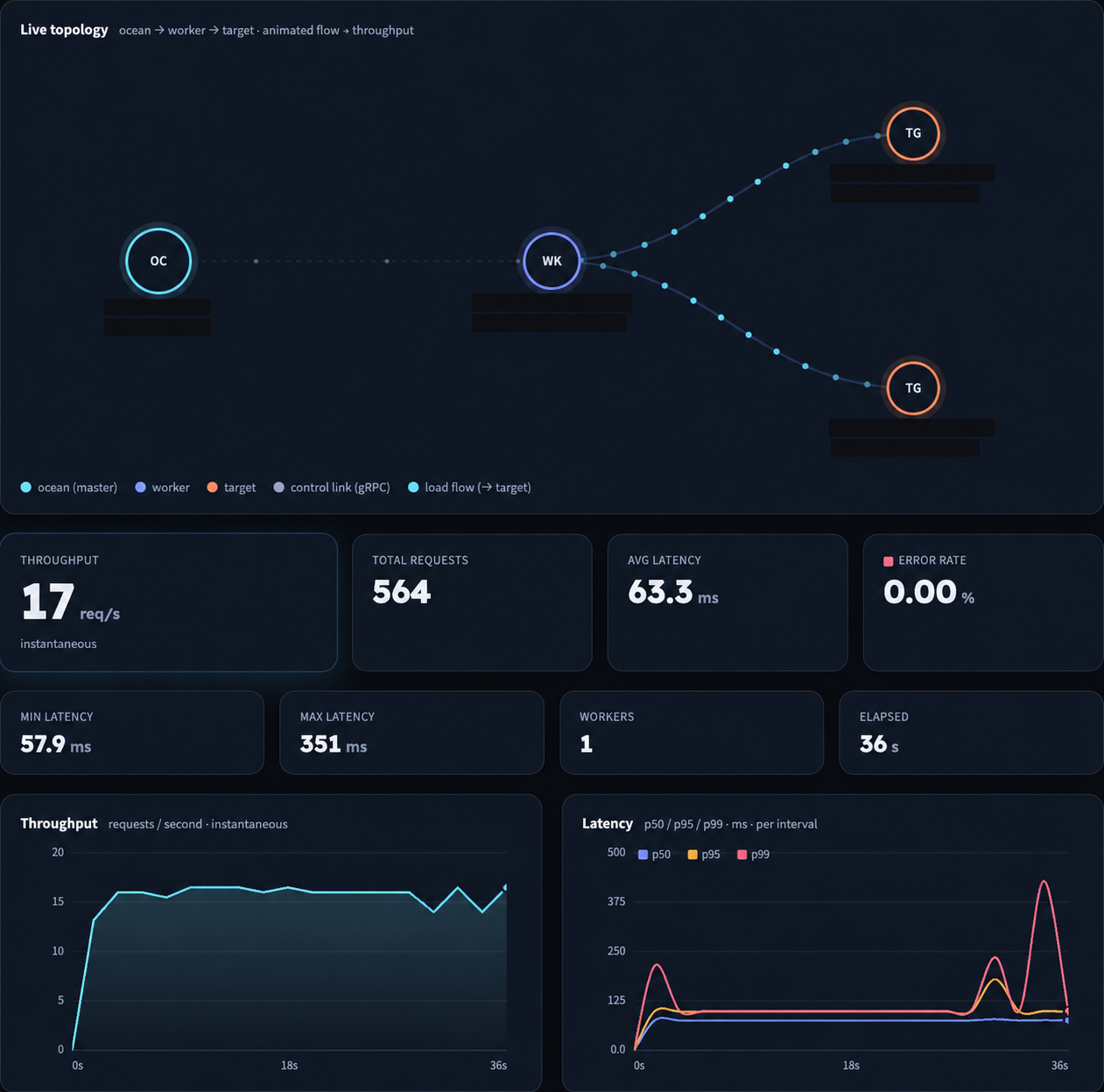The image size is (1104, 1092).
Task: Click the target legend dot
Action: click(212, 487)
